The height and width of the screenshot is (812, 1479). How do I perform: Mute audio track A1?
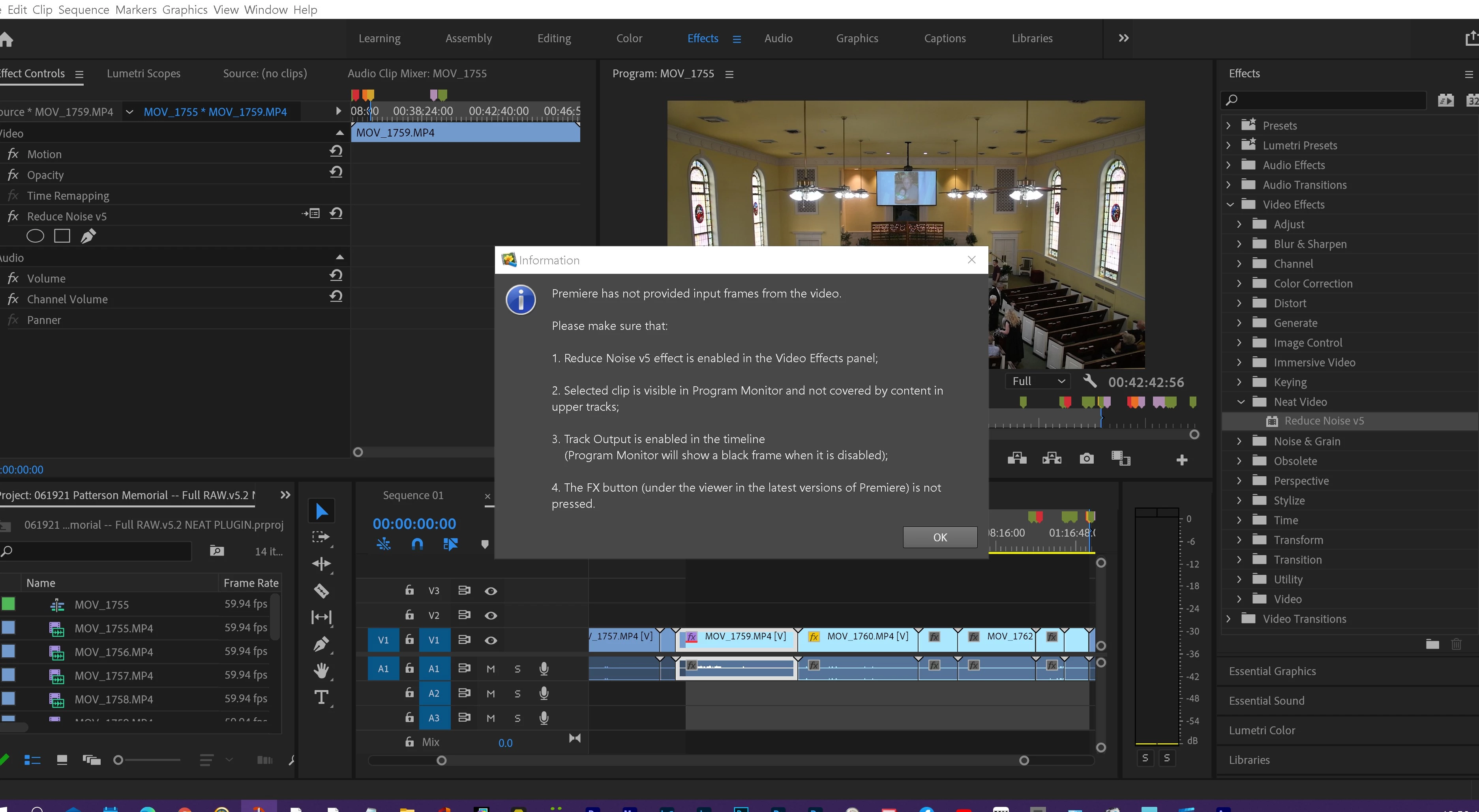pos(490,668)
